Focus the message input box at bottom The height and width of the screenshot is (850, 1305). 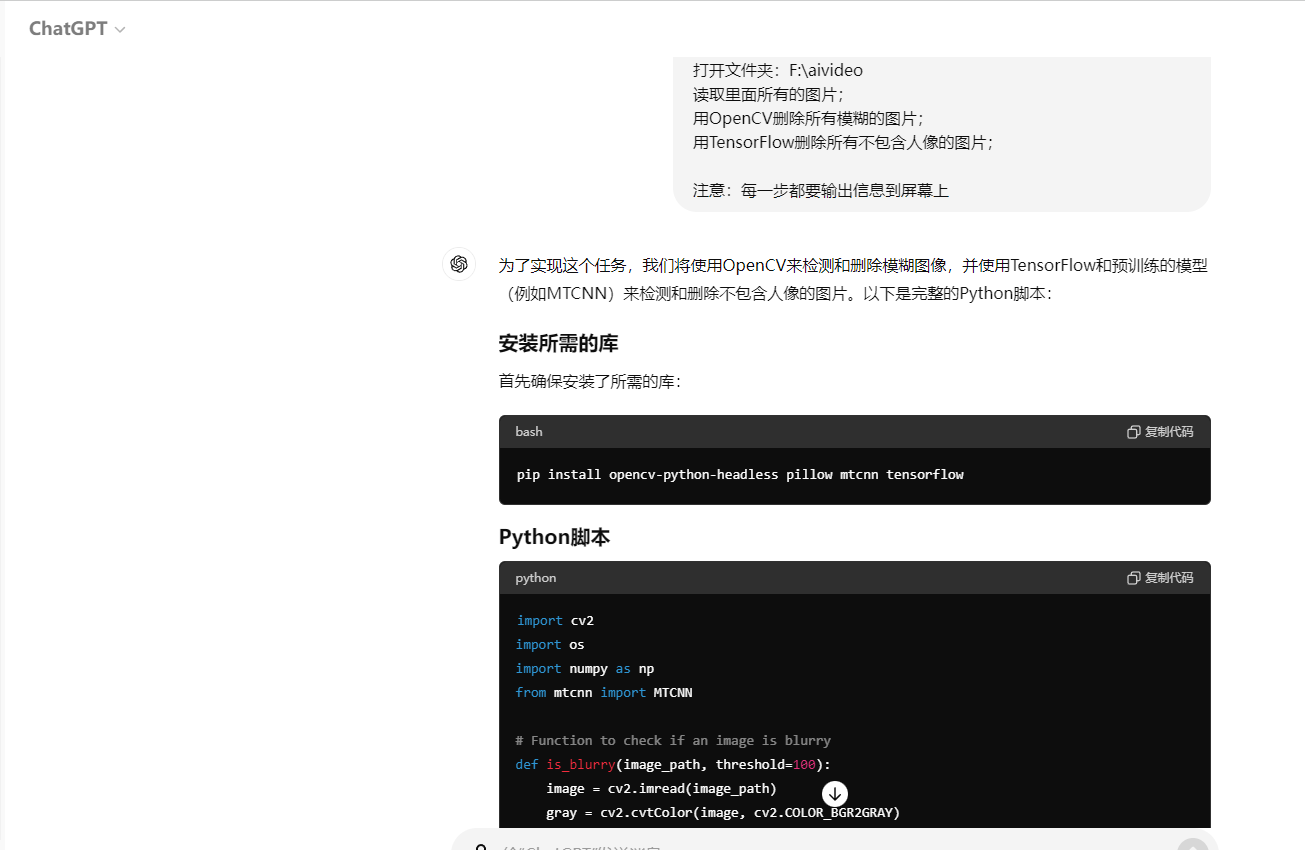click(x=835, y=842)
